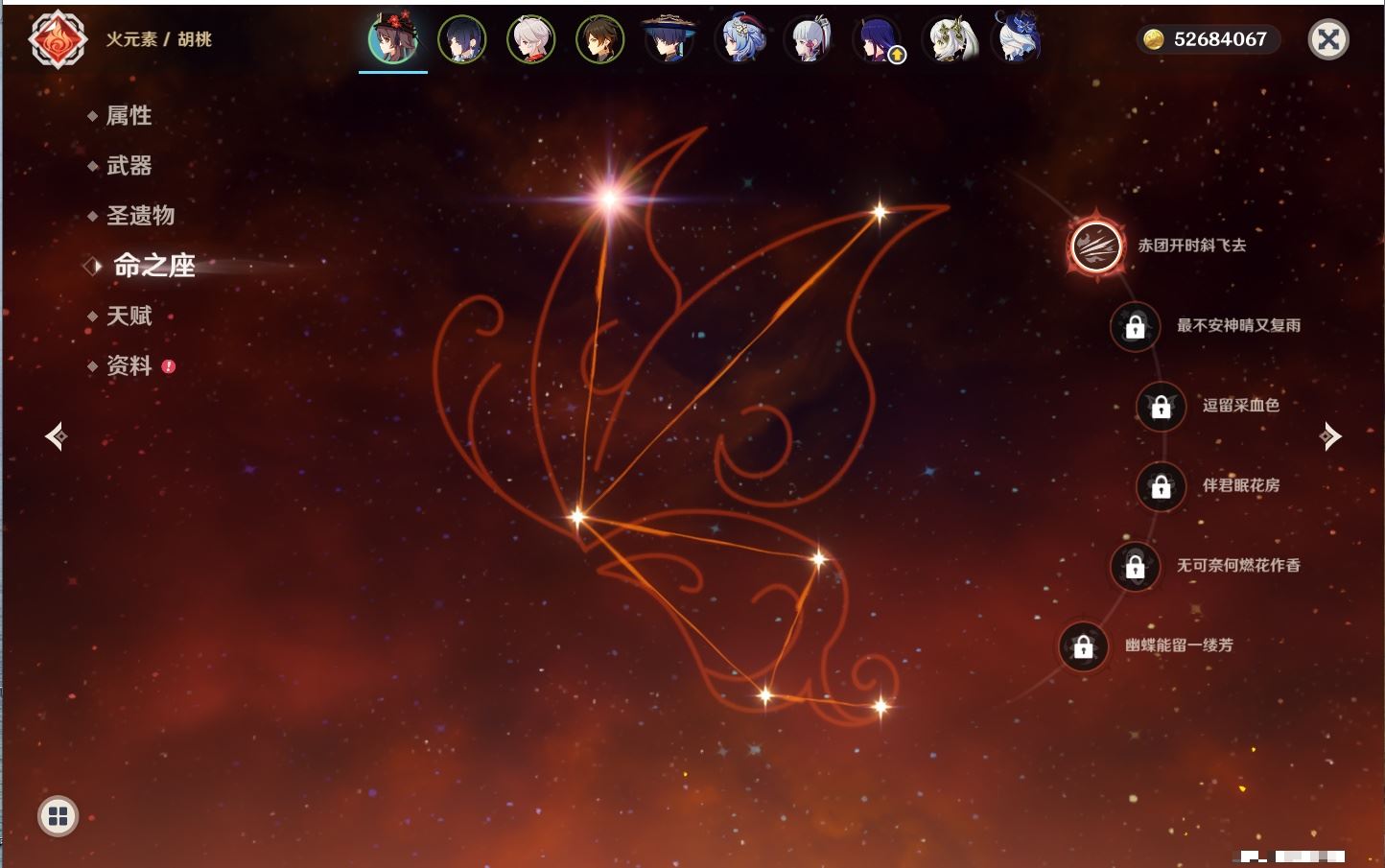Open the 资料 profile menu
The width and height of the screenshot is (1385, 868).
129,365
